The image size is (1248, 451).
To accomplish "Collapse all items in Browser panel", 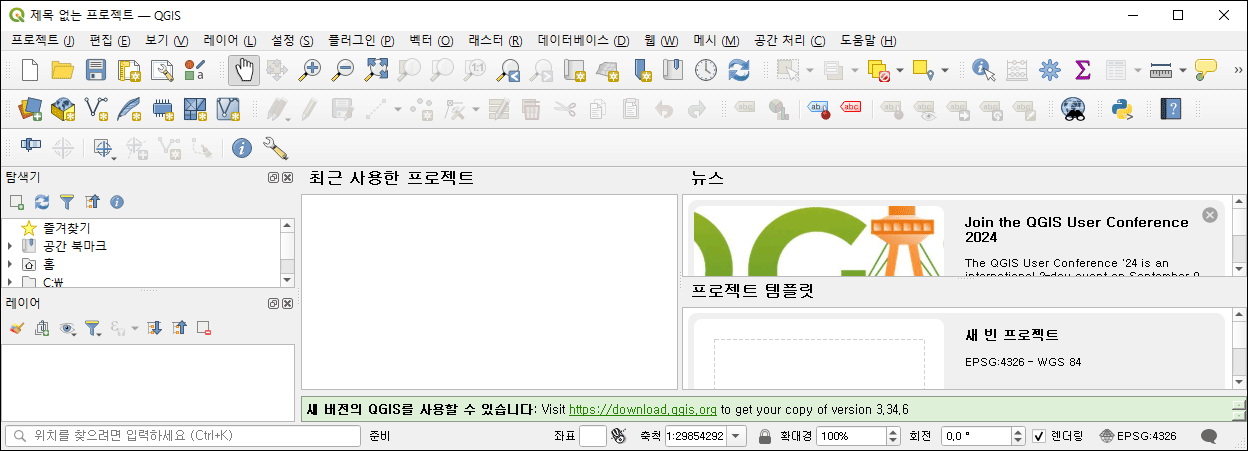I will point(92,202).
